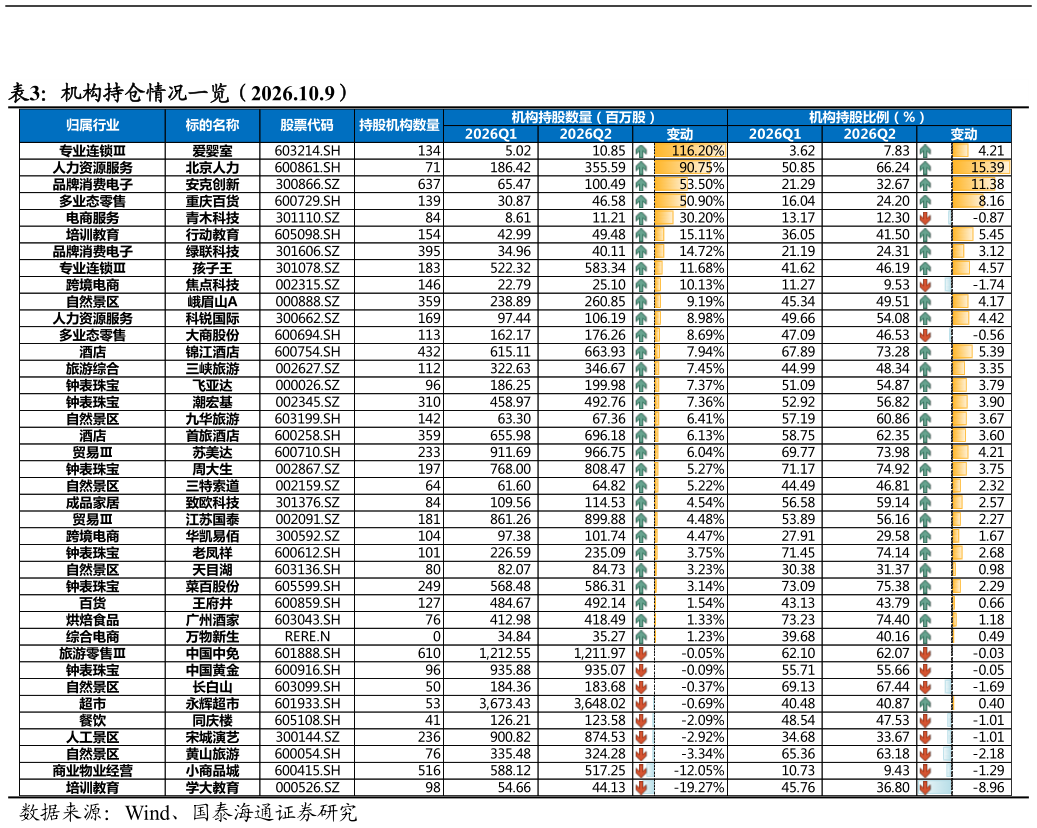
Task: Click red down arrow beside -0.37% in 长白山 row
Action: 641,687
